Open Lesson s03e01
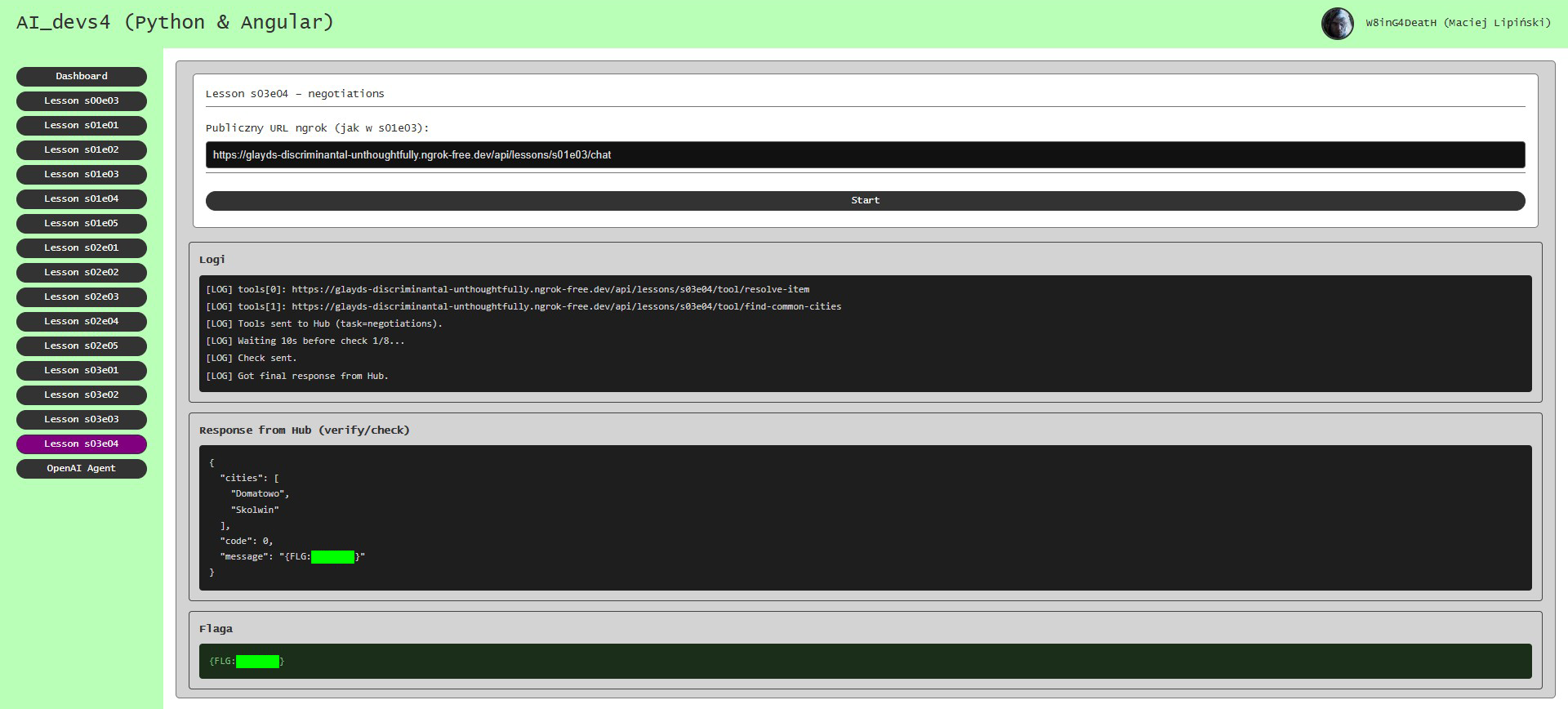Viewport: 1568px width, 709px height. coord(82,370)
